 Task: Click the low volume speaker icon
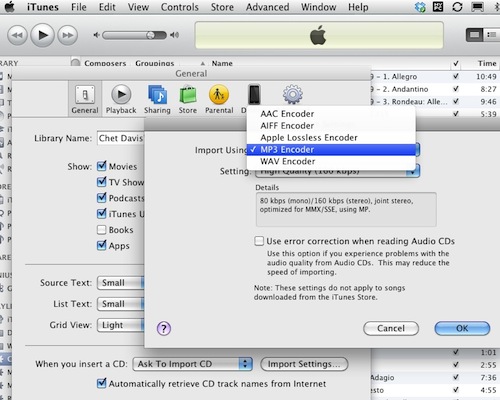point(96,35)
